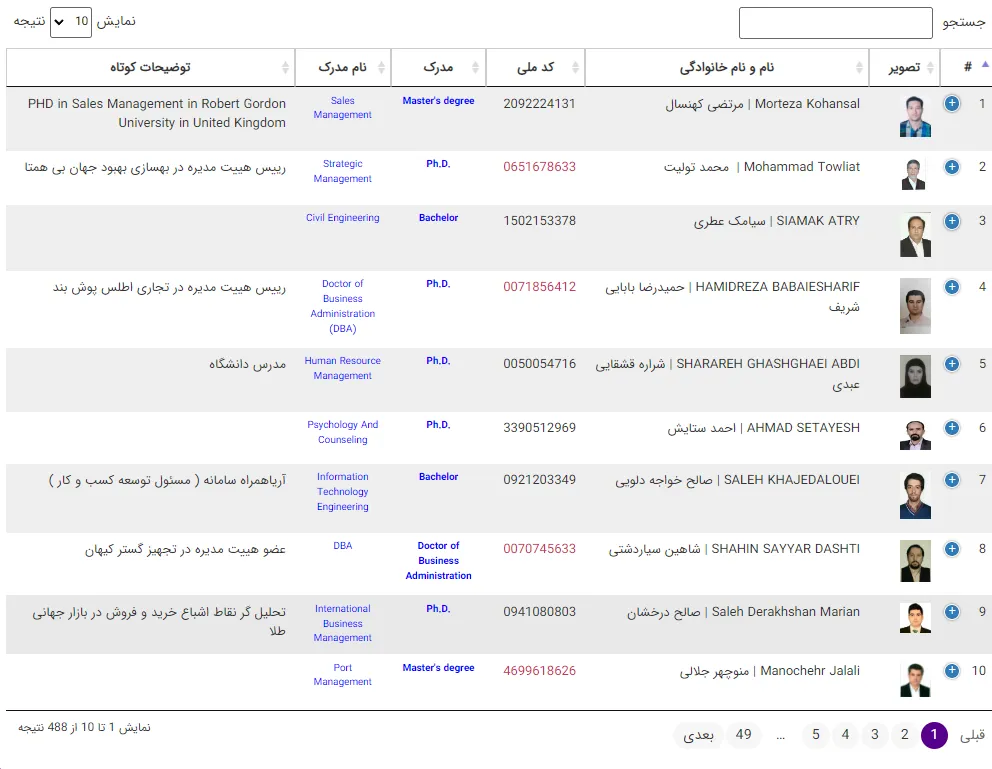This screenshot has height=769, width=992.
Task: Go to page 2 in pagination
Action: tap(905, 735)
